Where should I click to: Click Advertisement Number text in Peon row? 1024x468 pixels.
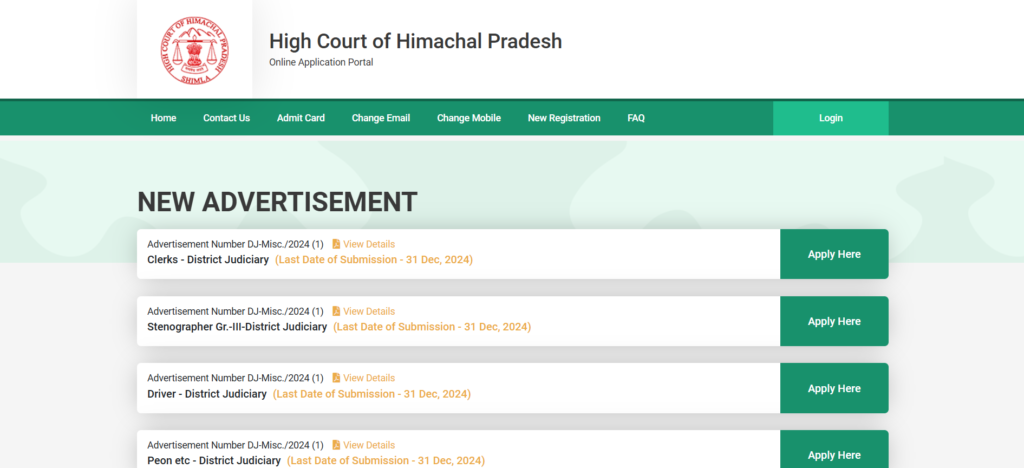pyautogui.click(x=235, y=445)
